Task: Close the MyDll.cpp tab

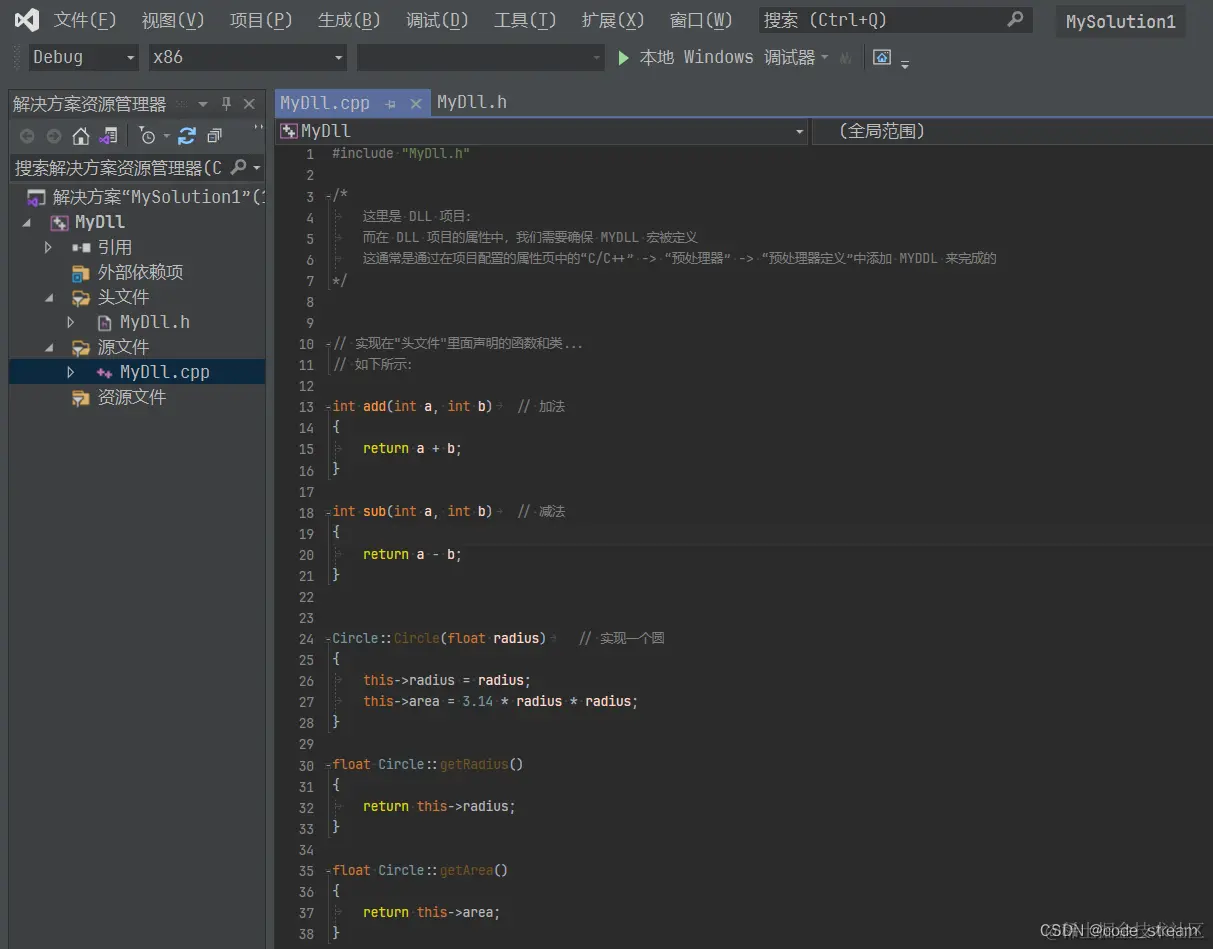Action: tap(416, 103)
